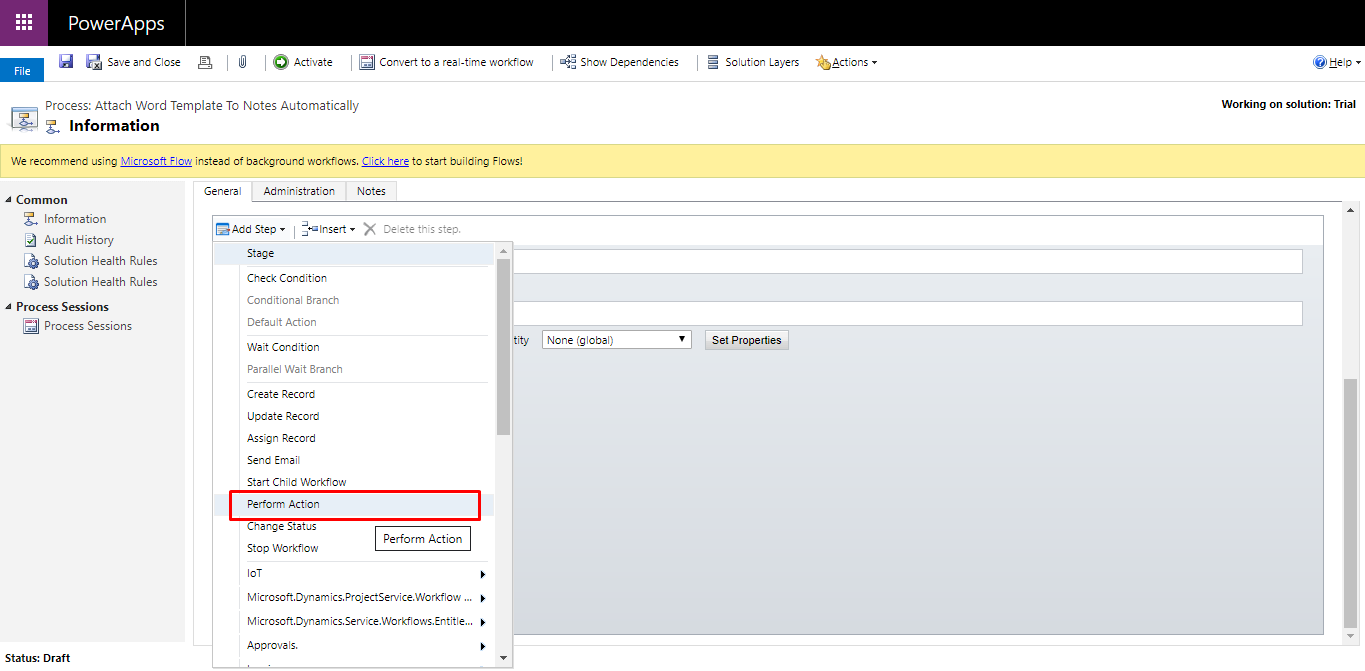Click the Save disk icon in toolbar
This screenshot has height=671, width=1365.
66,62
